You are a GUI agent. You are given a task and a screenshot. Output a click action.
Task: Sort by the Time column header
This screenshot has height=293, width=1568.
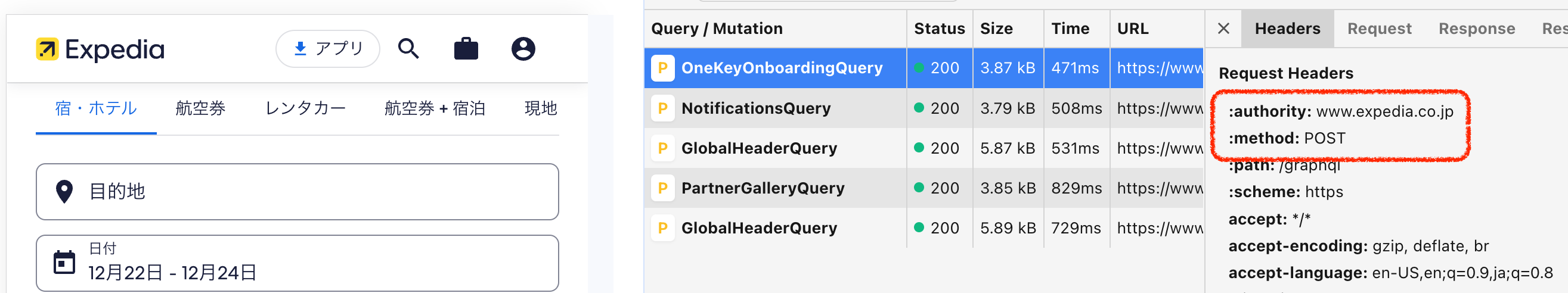click(1070, 29)
